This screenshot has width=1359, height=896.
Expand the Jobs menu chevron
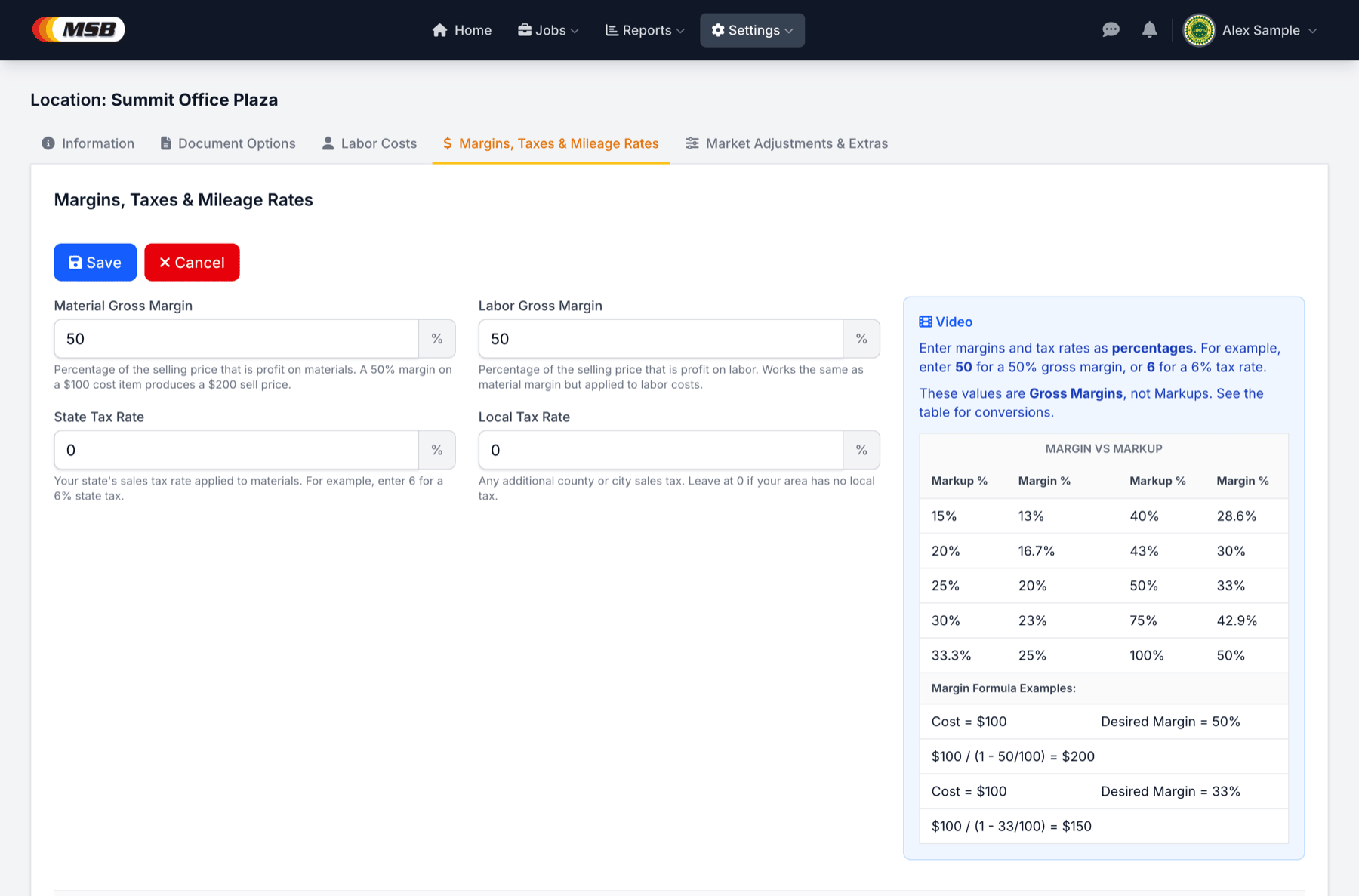(575, 31)
